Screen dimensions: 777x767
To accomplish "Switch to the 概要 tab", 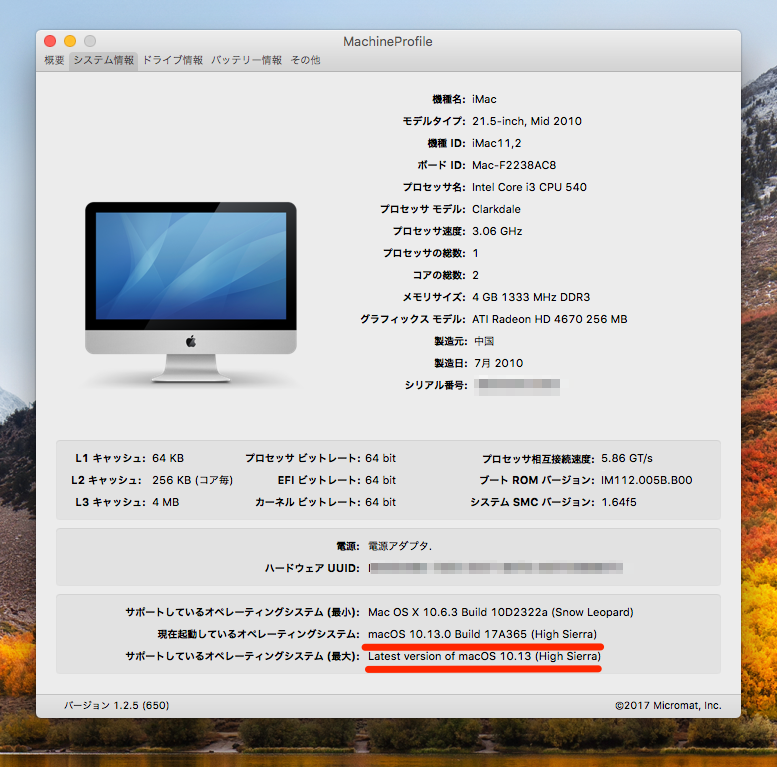I will point(54,60).
